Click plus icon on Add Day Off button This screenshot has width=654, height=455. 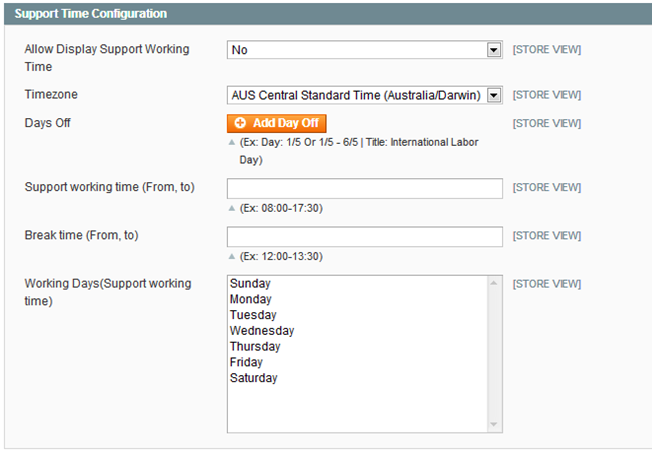click(x=240, y=123)
